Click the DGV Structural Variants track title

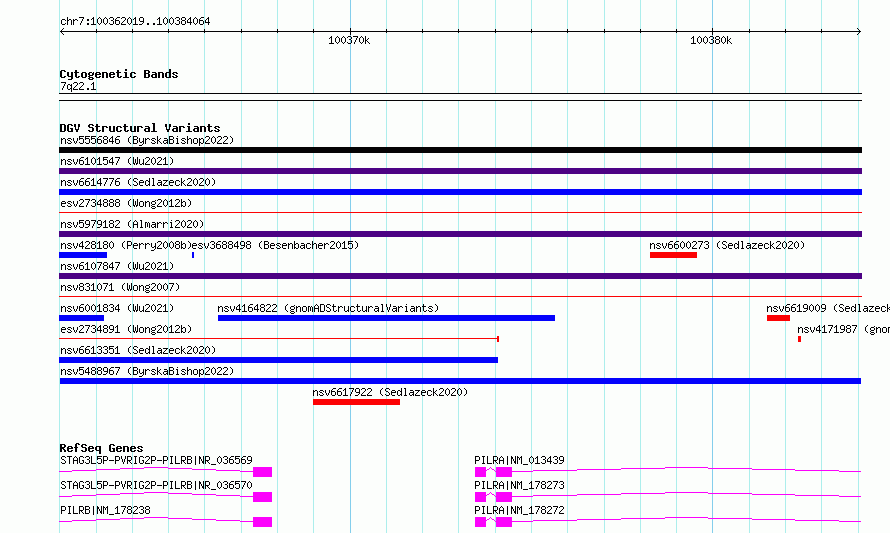pos(140,128)
